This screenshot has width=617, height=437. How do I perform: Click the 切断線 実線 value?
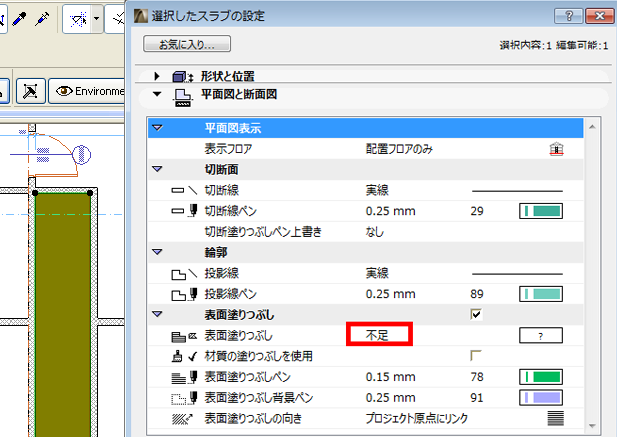(x=377, y=190)
